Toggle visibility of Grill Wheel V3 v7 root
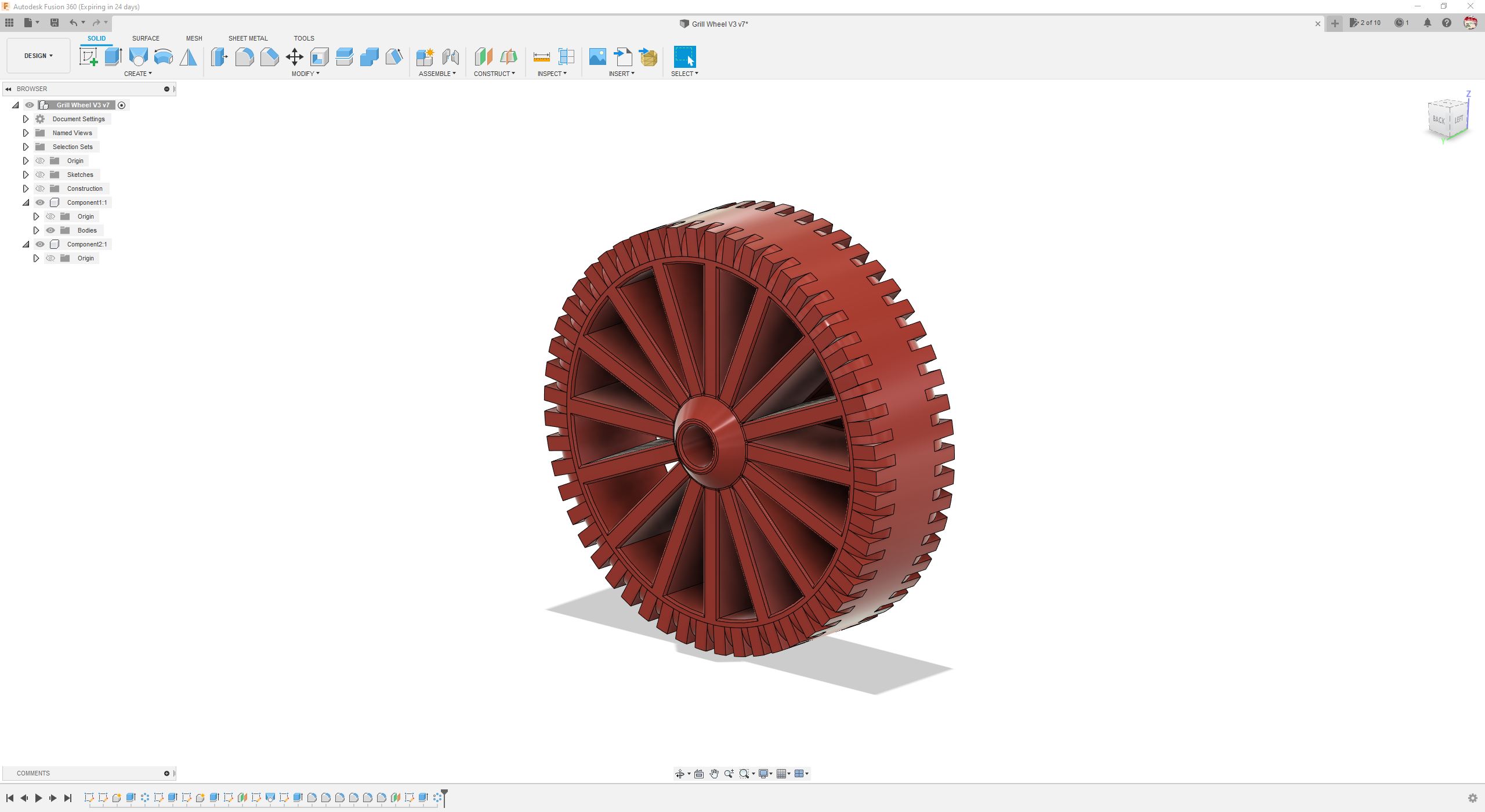The width and height of the screenshot is (1485, 812). tap(30, 105)
